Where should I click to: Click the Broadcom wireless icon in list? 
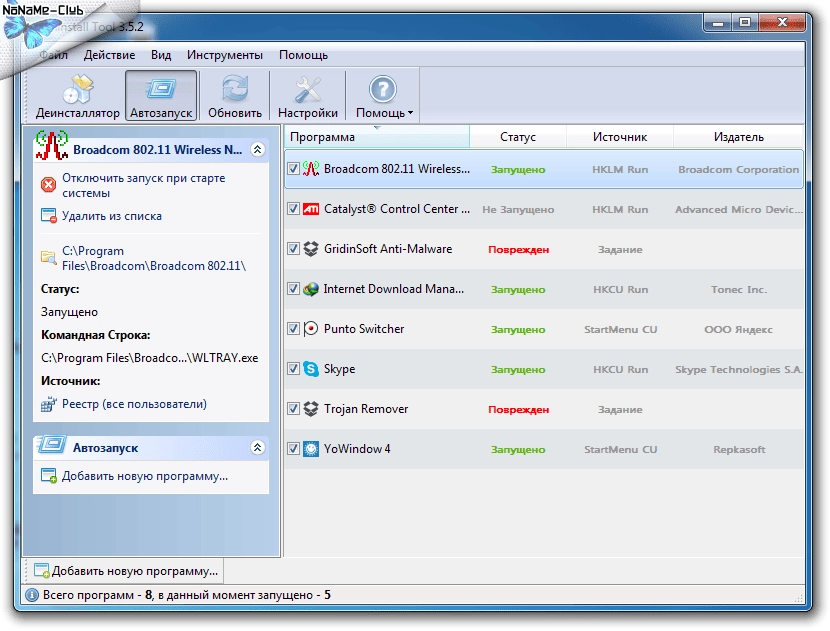(311, 169)
